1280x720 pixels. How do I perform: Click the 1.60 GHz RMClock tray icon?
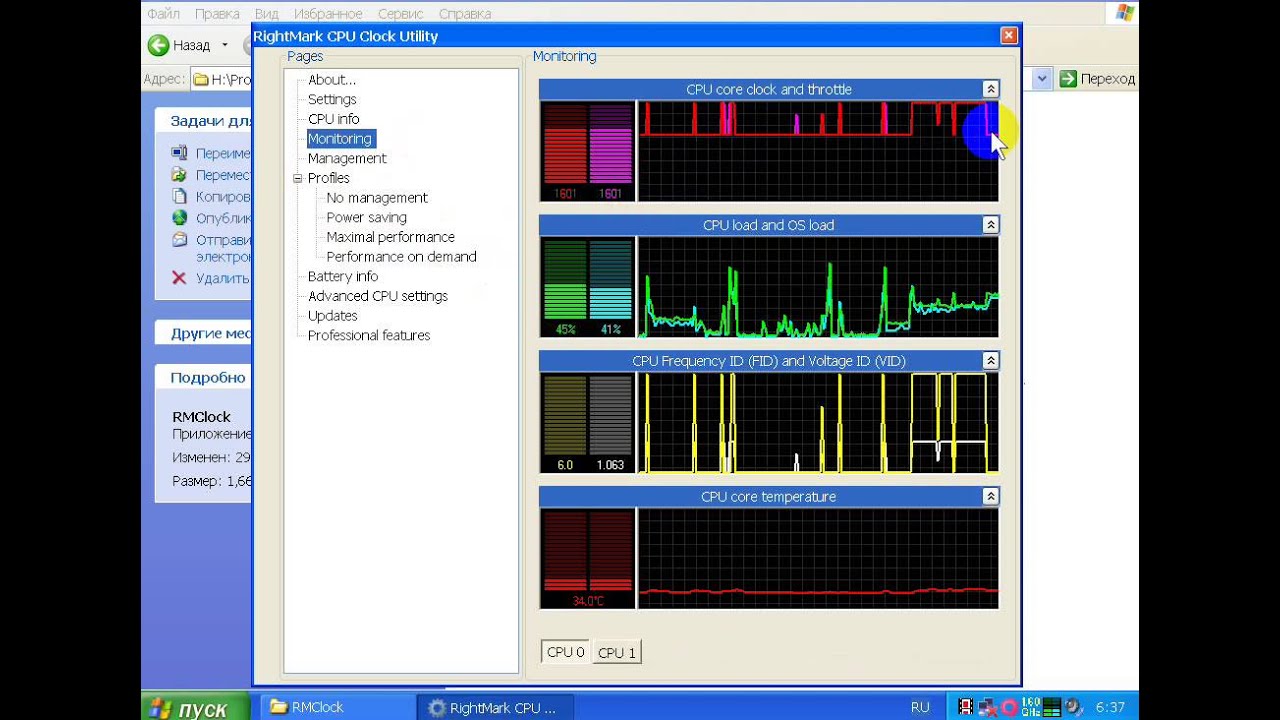coord(1032,707)
